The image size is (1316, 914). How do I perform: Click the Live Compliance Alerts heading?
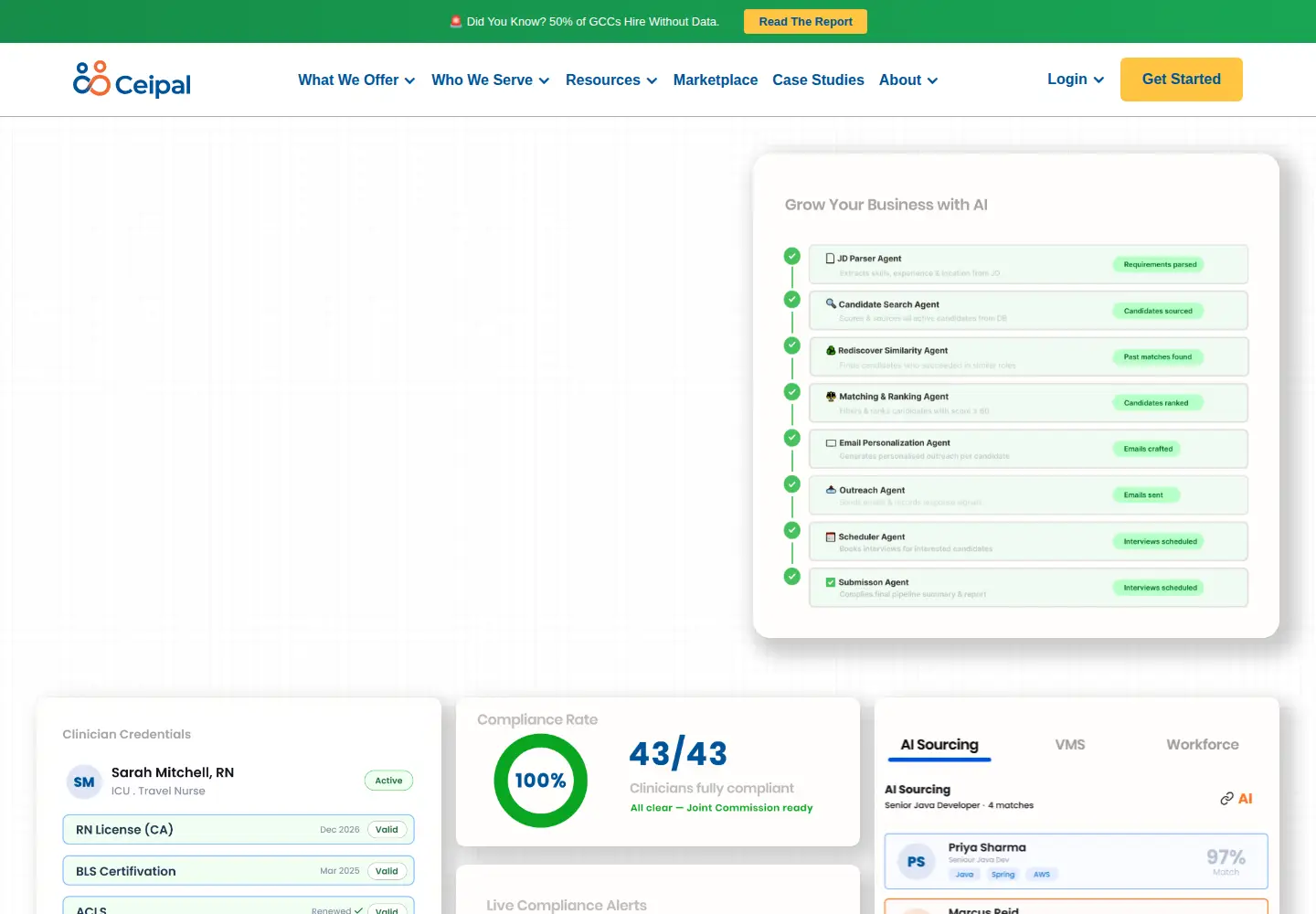[x=567, y=905]
